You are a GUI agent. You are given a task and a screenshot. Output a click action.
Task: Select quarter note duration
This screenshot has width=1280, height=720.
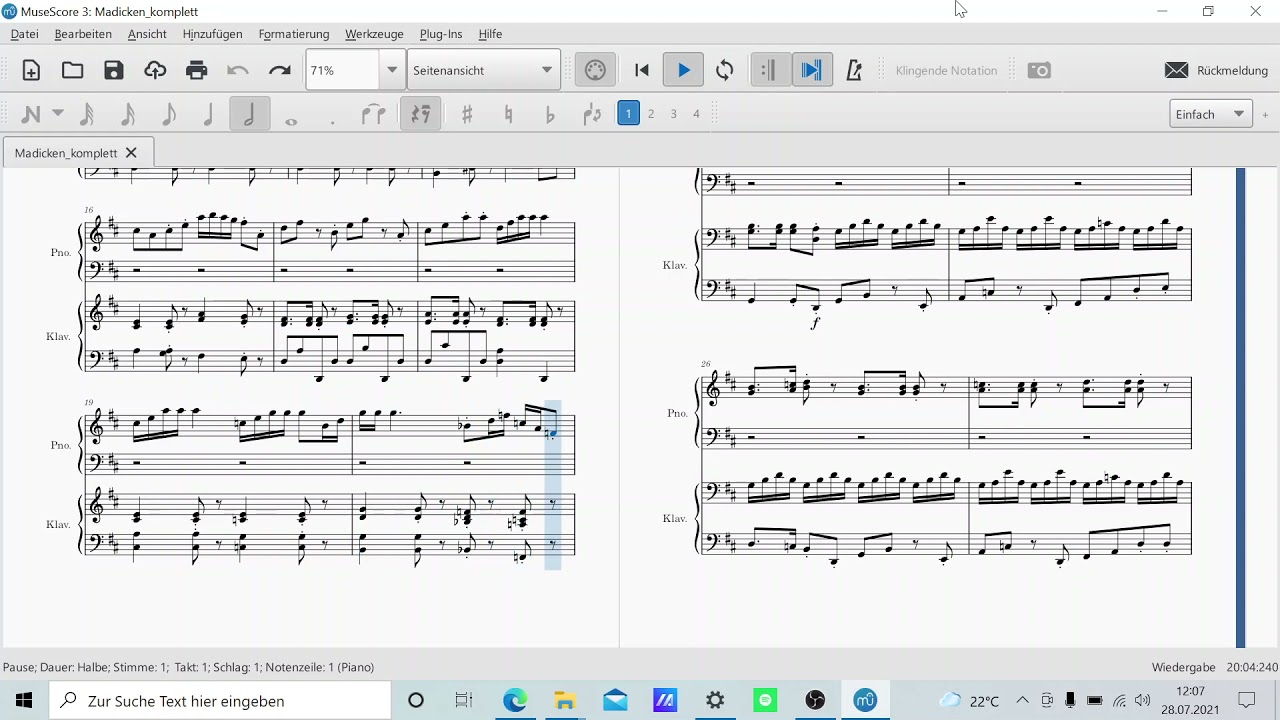[208, 114]
